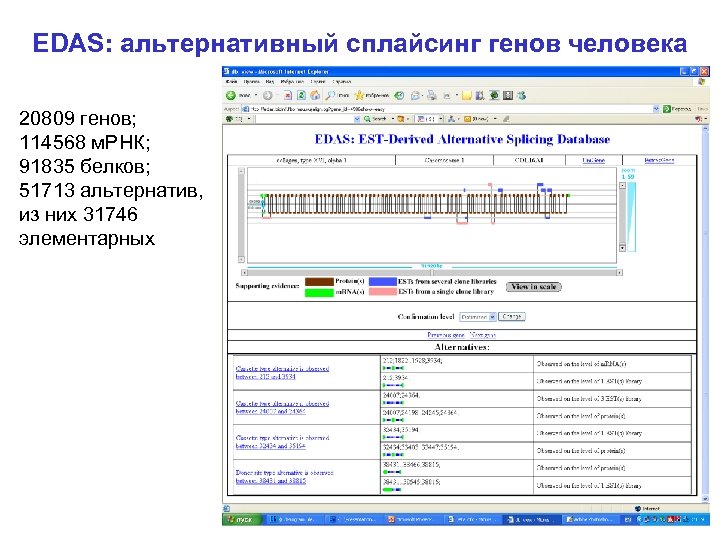Click the Google Search button in Google toolbar
Viewport: 720px width, 540px height.
point(376,119)
